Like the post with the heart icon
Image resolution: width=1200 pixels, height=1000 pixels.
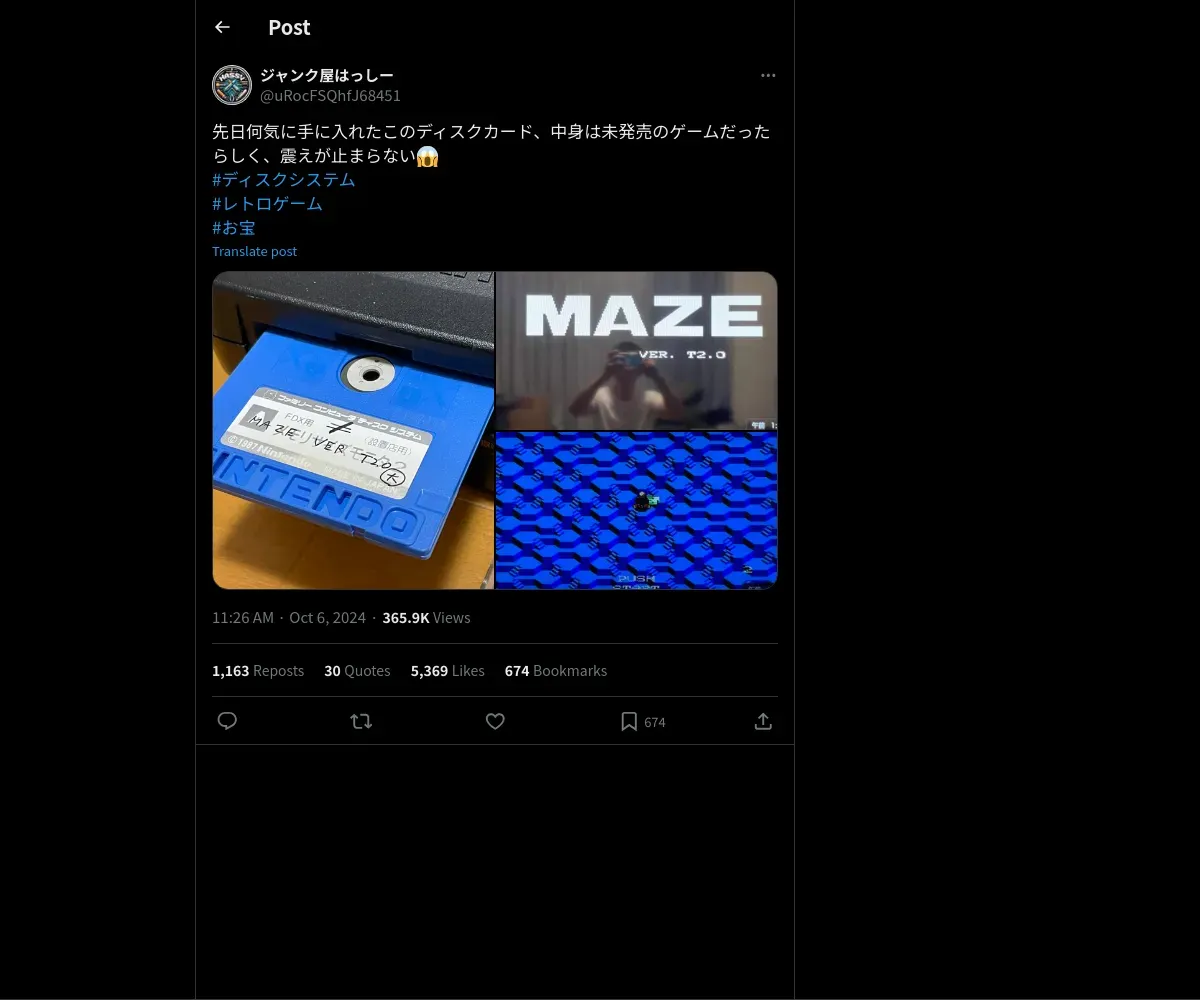495,721
